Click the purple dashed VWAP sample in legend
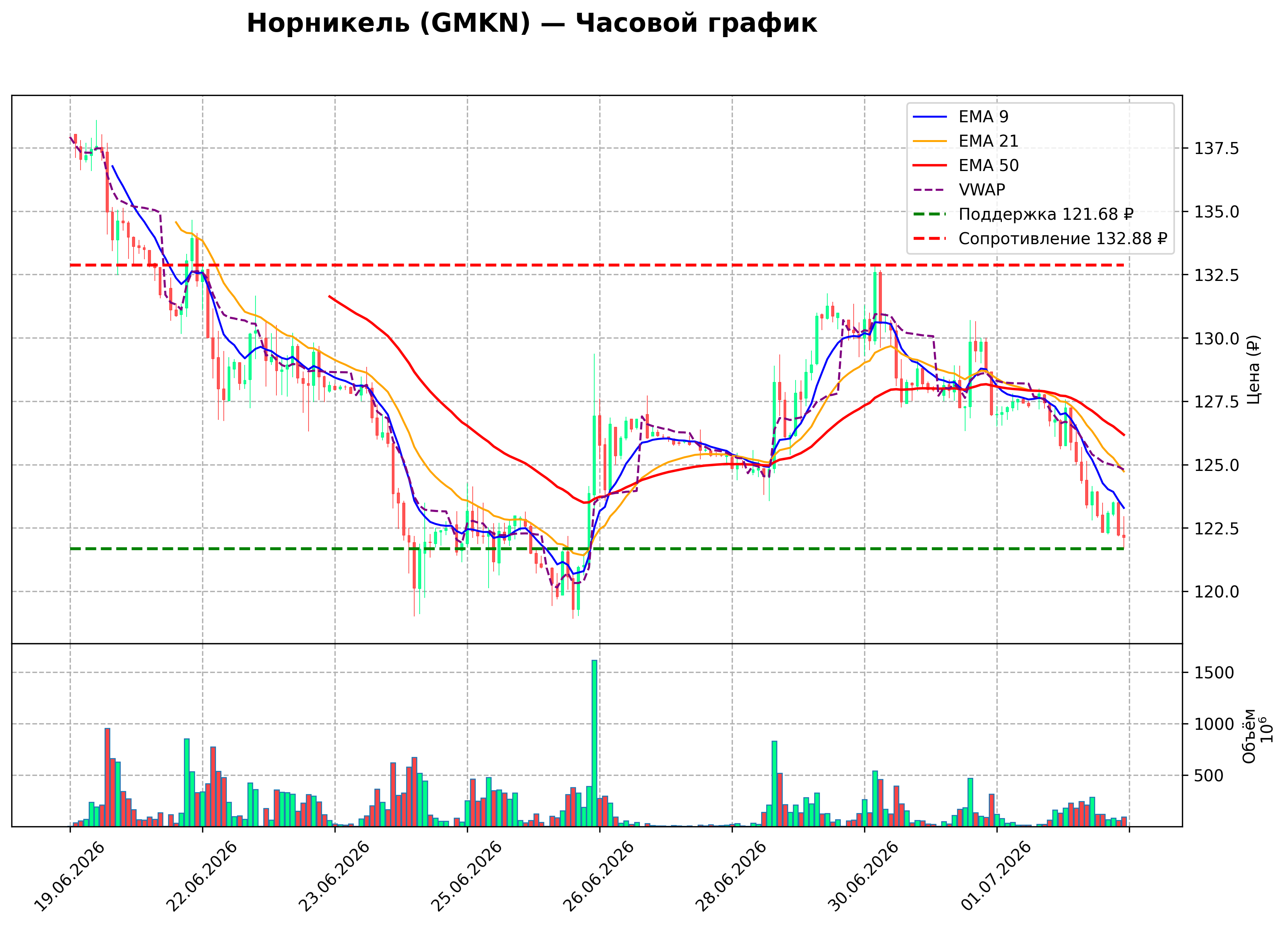Screen dimensions: 1288x926 tap(930, 190)
